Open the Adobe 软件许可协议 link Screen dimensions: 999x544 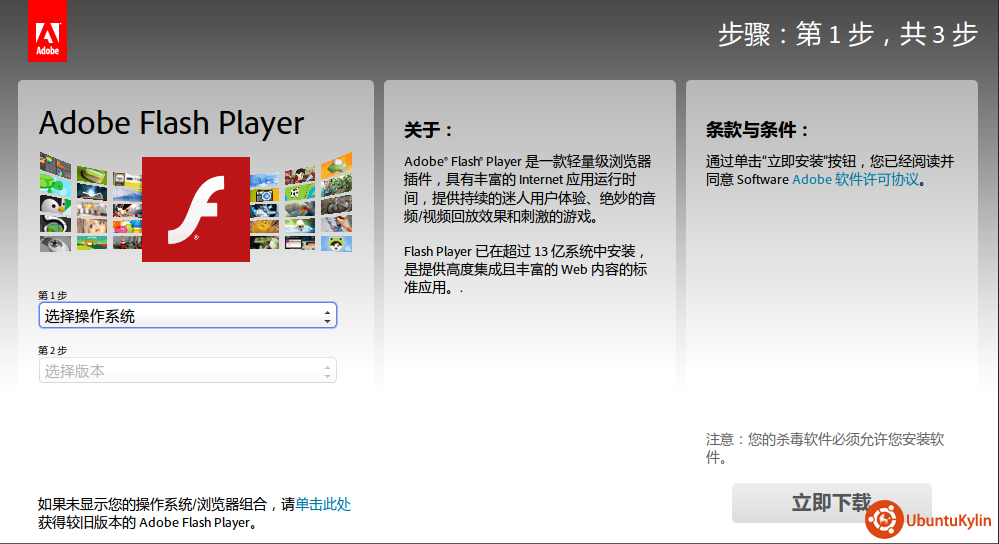click(x=855, y=180)
